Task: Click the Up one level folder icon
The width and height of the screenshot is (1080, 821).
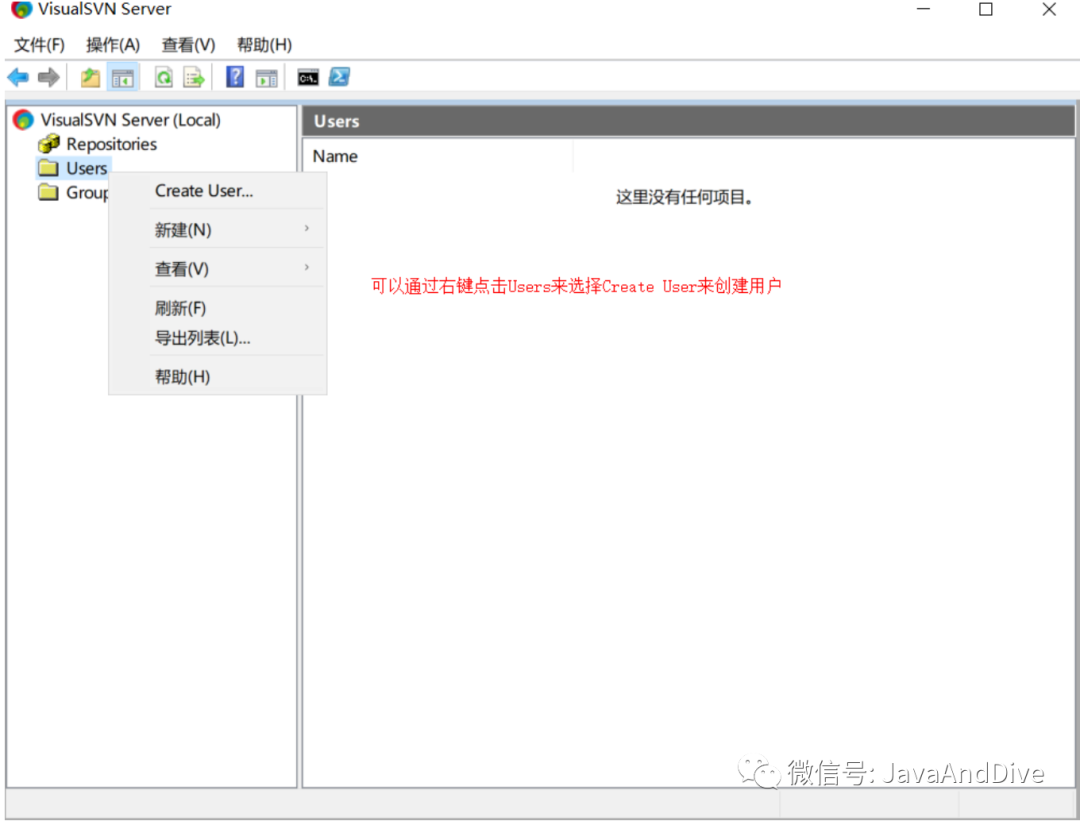Action: click(x=90, y=77)
